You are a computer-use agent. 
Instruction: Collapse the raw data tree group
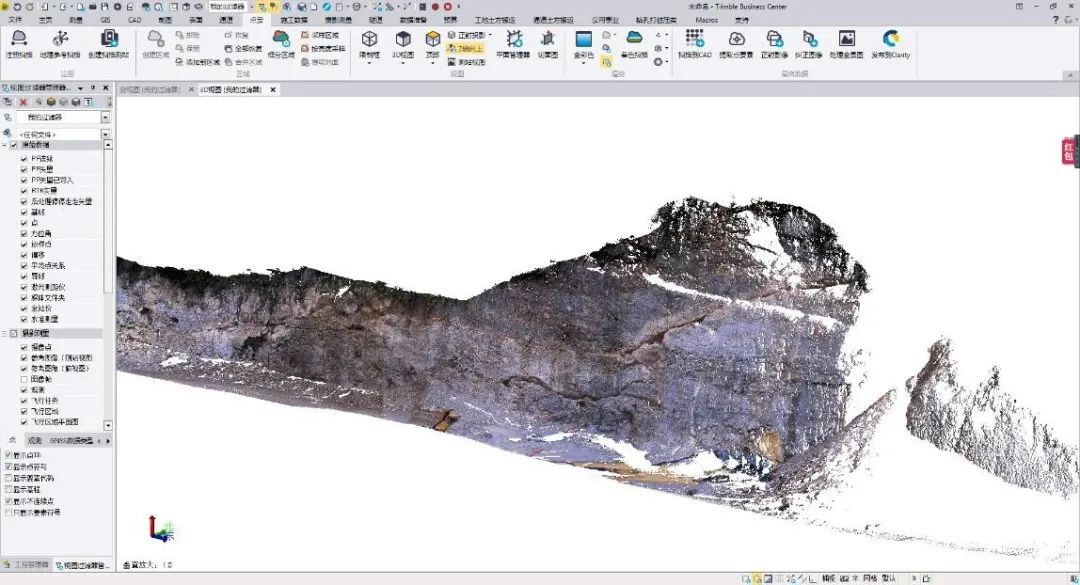pos(5,145)
